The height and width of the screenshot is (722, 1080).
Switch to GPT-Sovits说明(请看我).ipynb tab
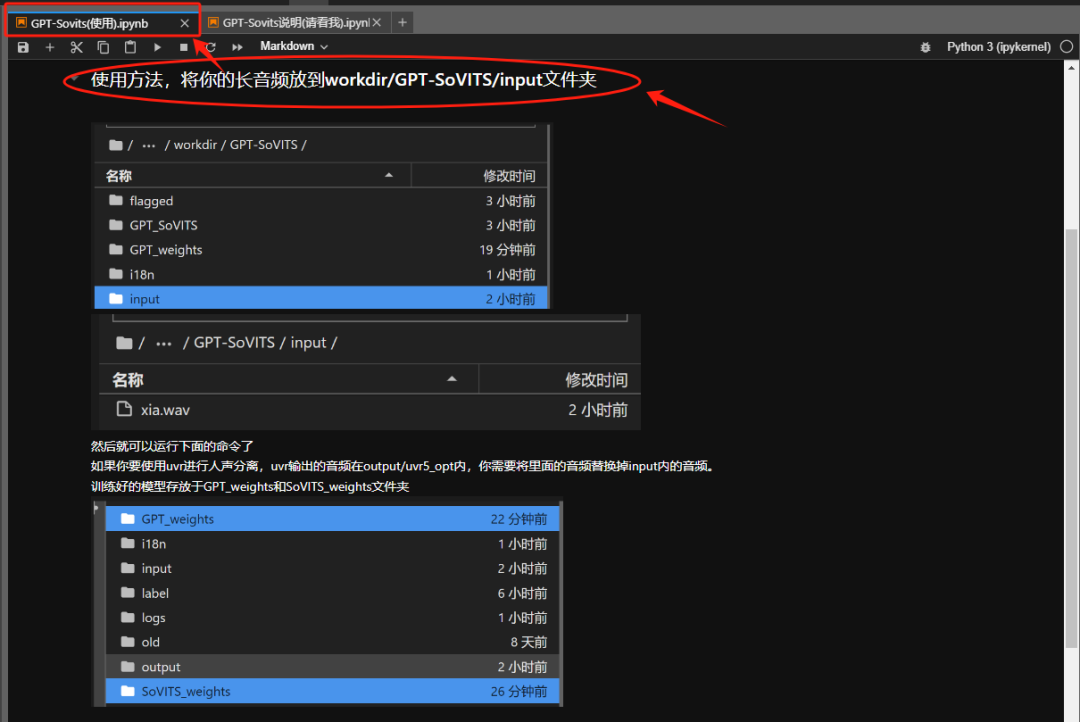pyautogui.click(x=295, y=23)
